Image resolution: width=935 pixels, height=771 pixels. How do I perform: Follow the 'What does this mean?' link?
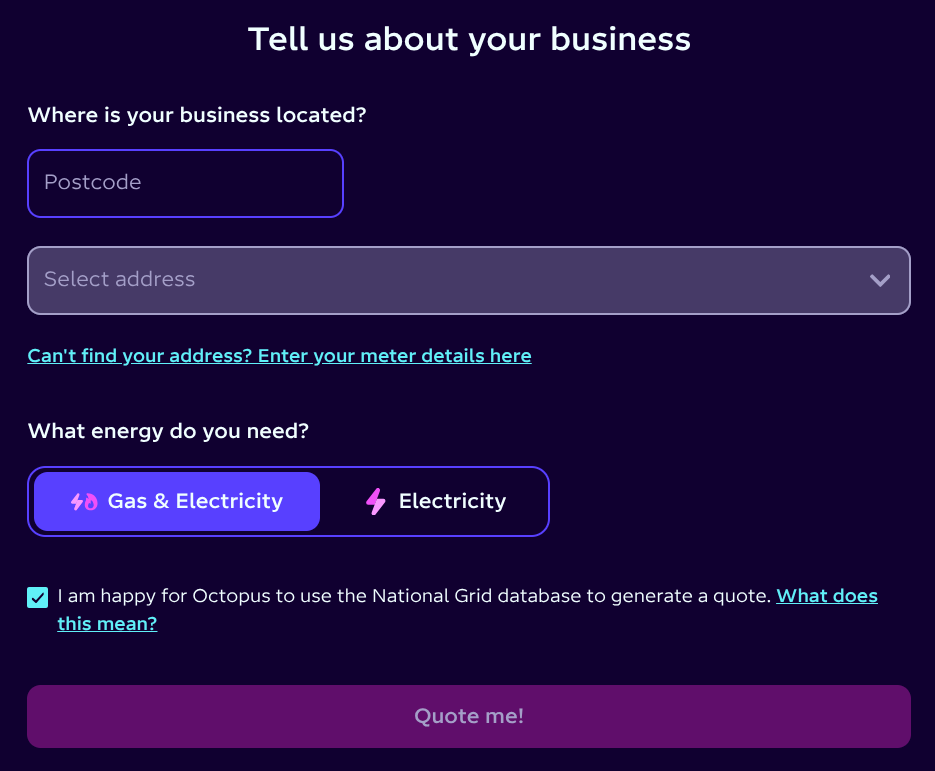[827, 596]
